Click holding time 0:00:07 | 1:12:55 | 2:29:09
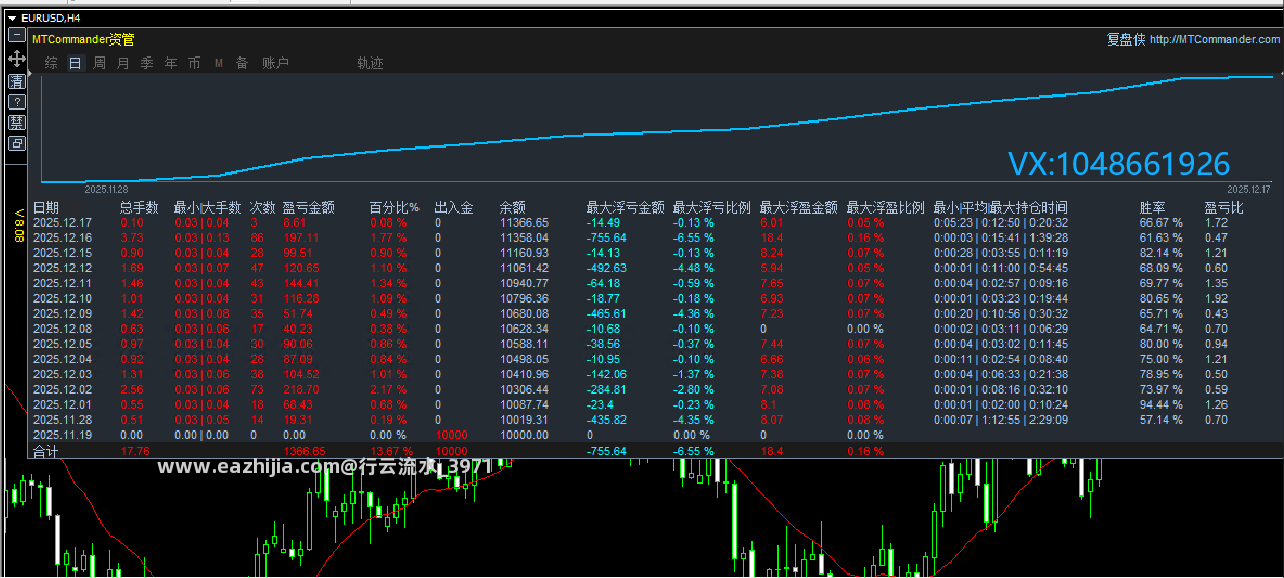Screen dimensions: 1284x578 click(x=1001, y=420)
